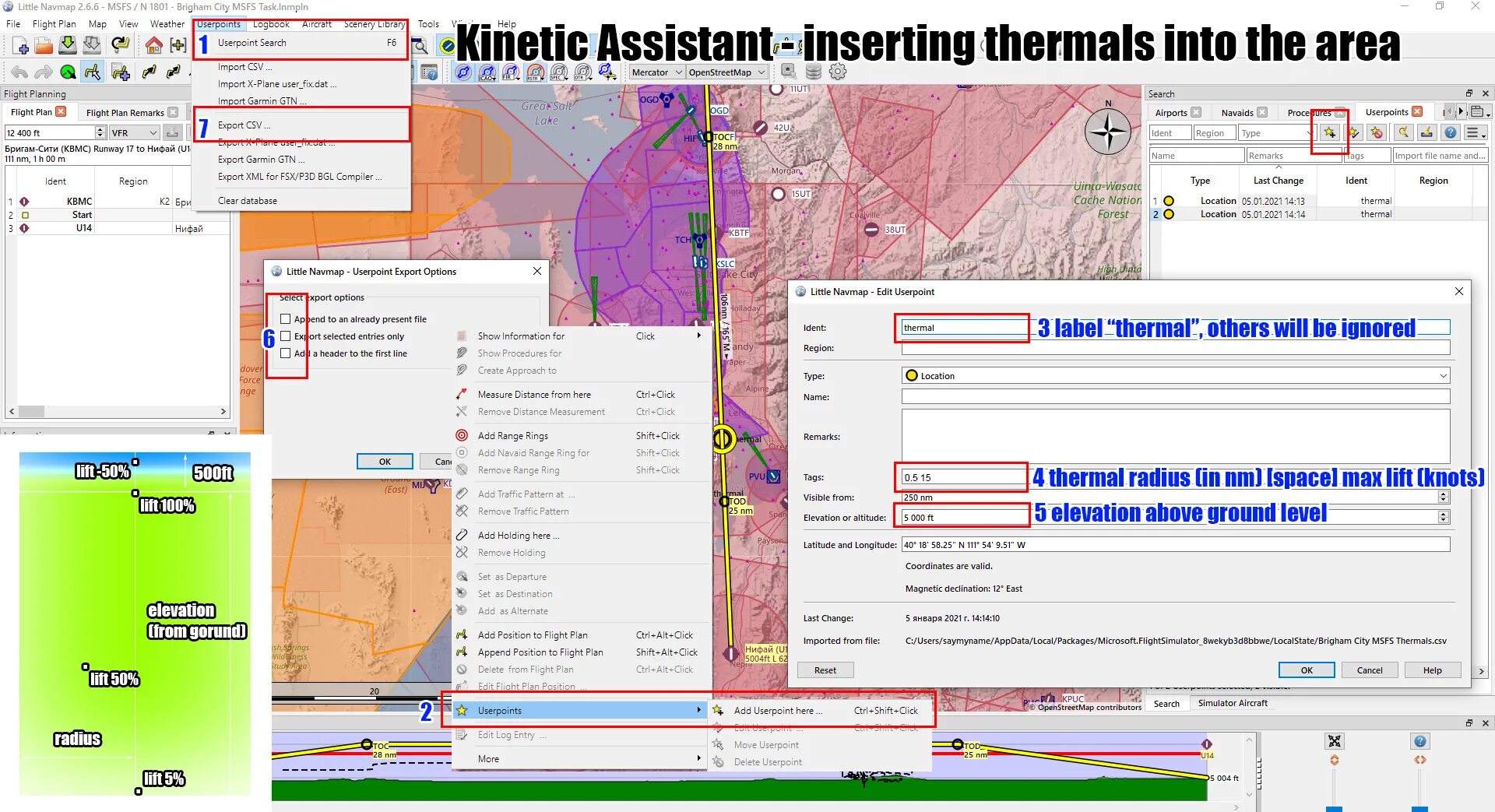Open the hamburger menu dropdown in Userpoints search
The image size is (1495, 812).
tap(1475, 132)
